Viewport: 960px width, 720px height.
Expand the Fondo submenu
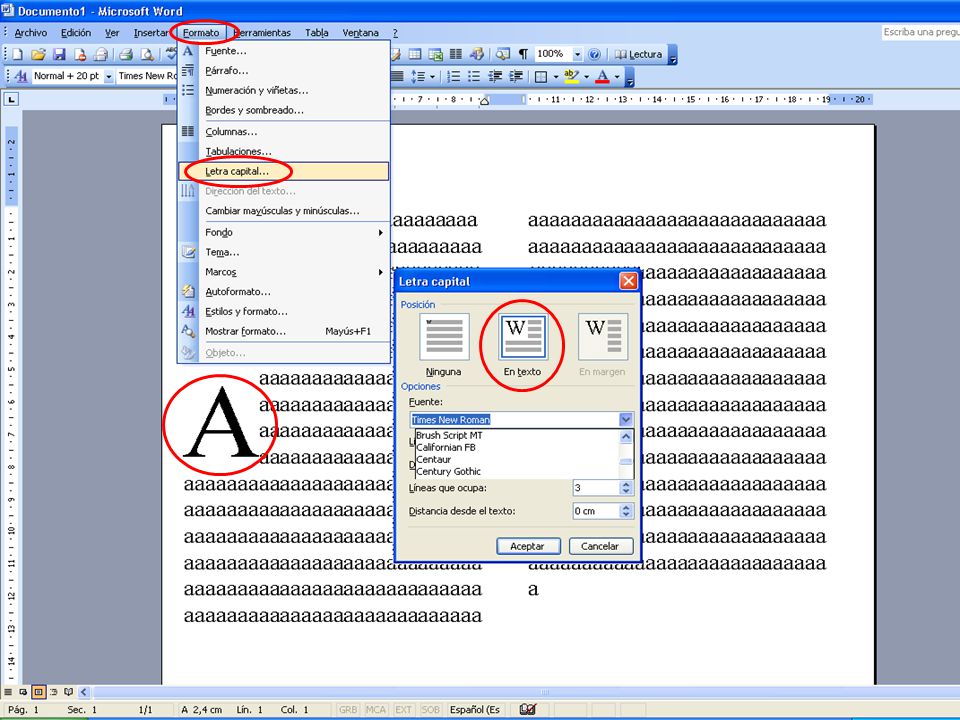click(284, 233)
